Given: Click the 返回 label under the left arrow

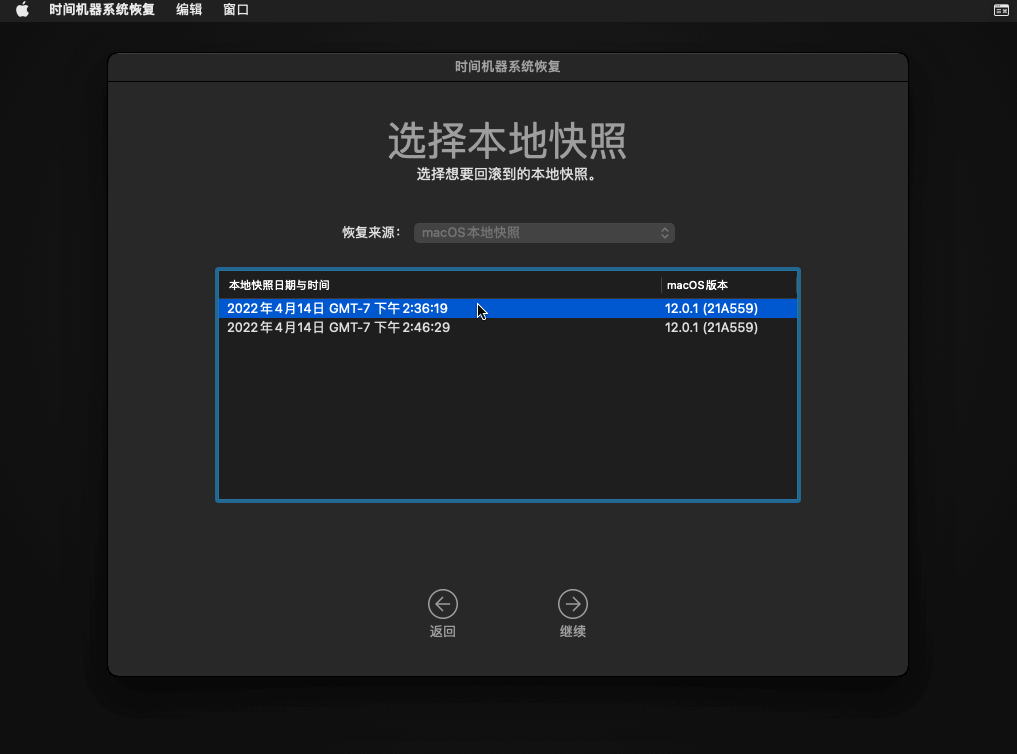Looking at the screenshot, I should tap(443, 631).
